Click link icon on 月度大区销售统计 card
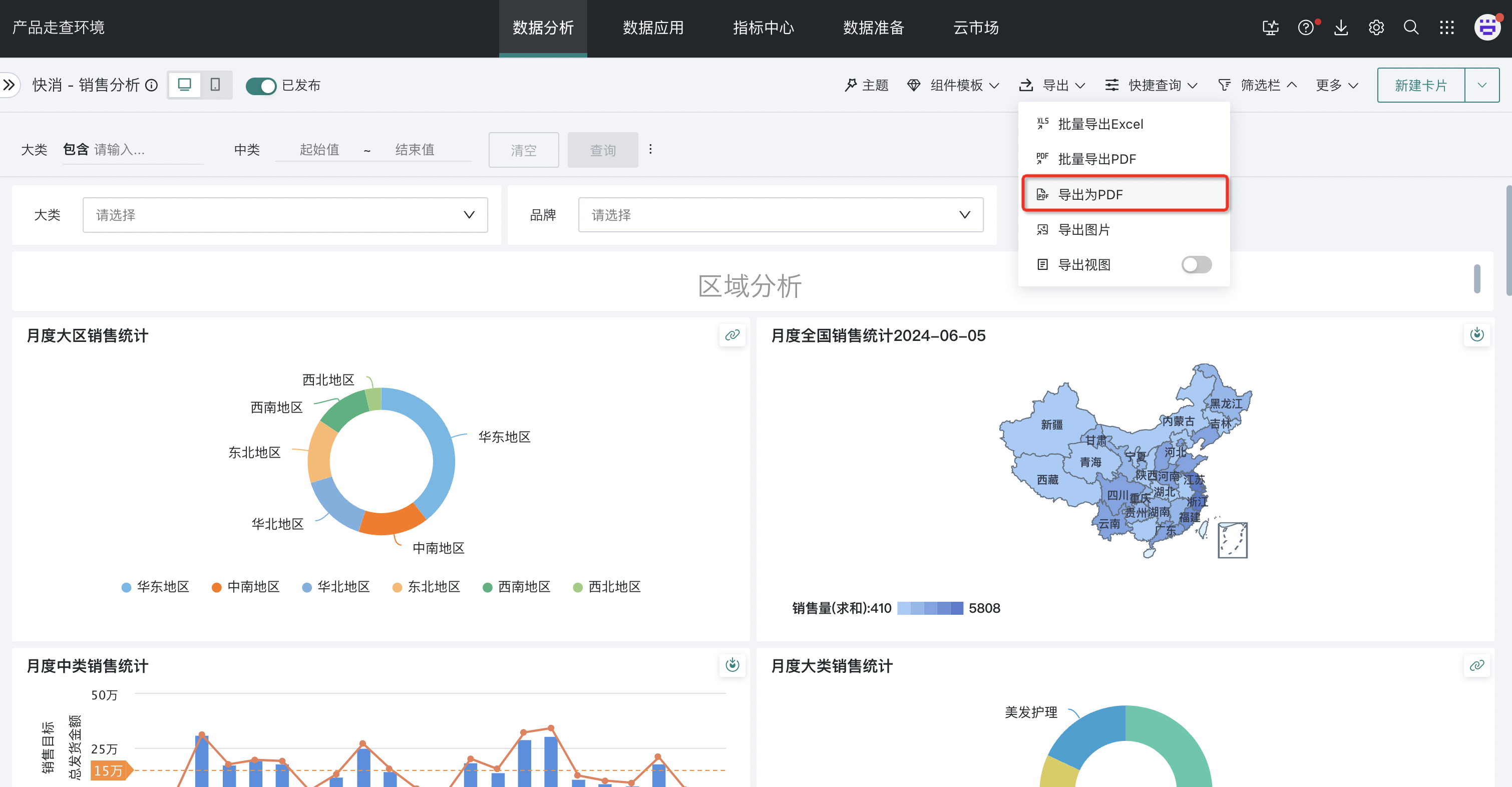1512x787 pixels. point(732,335)
